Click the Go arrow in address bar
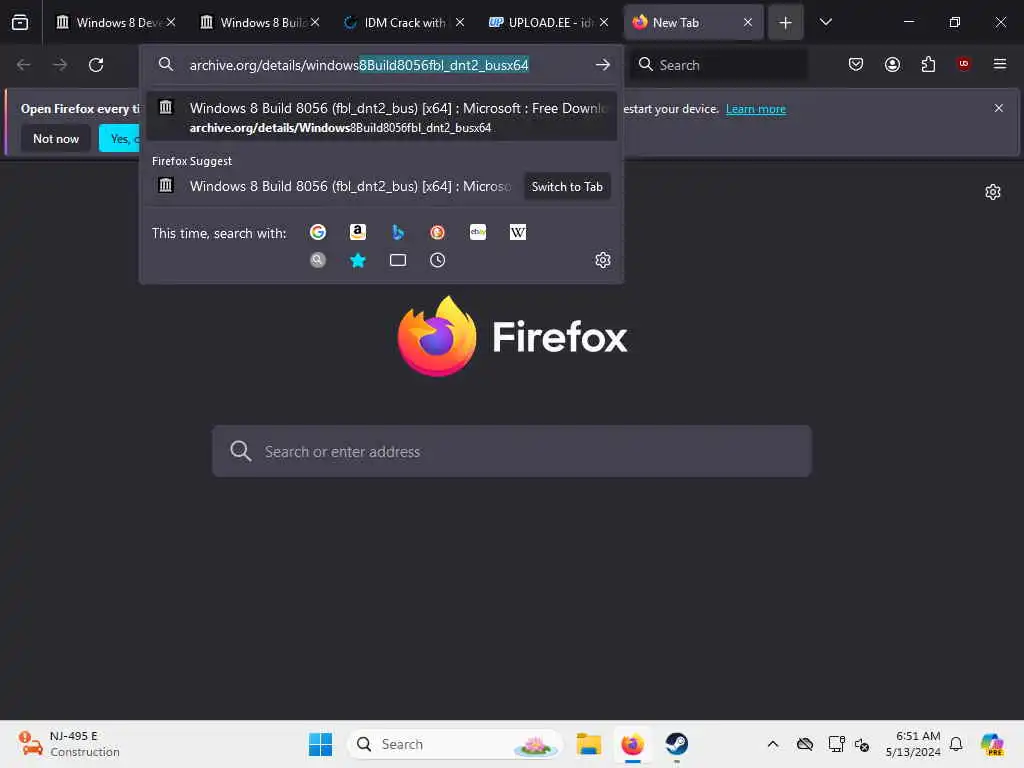Screen dimensions: 1024x768 [603, 65]
